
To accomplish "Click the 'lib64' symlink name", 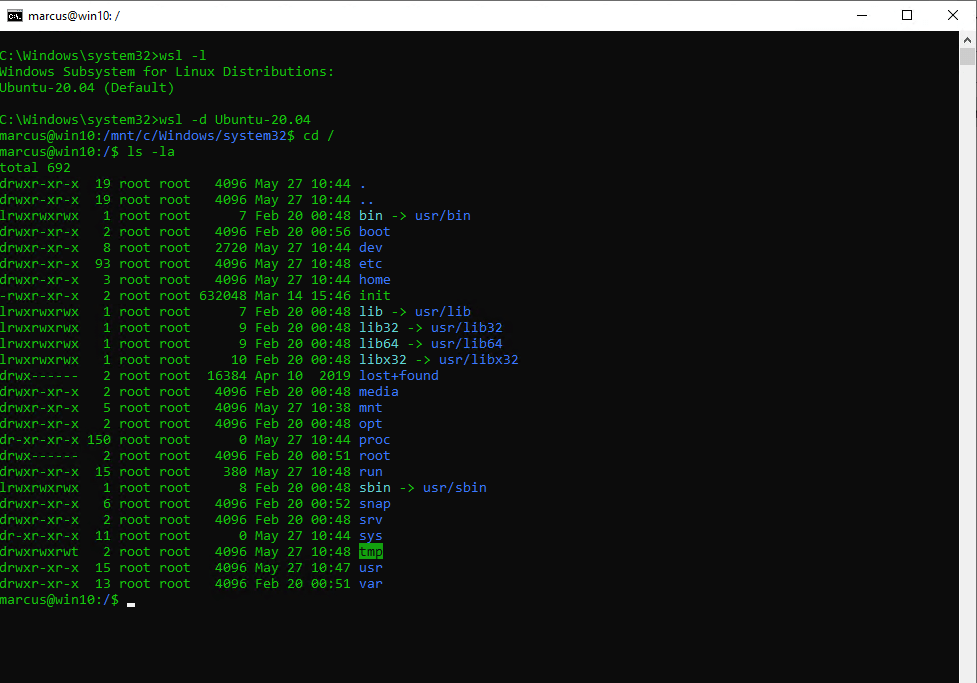I will coord(379,344).
